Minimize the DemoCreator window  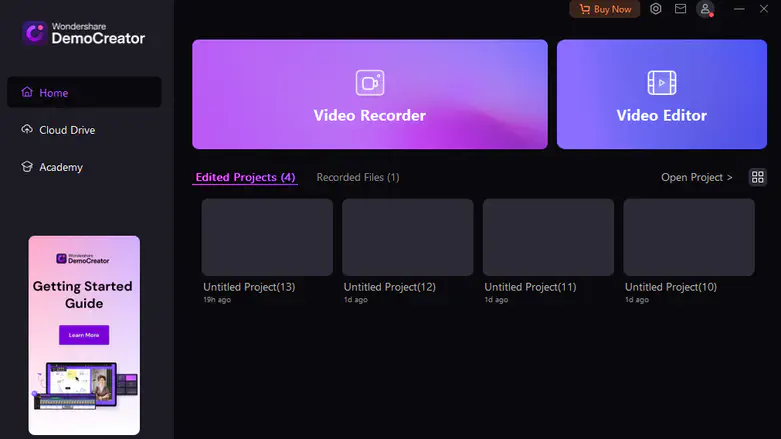(739, 8)
